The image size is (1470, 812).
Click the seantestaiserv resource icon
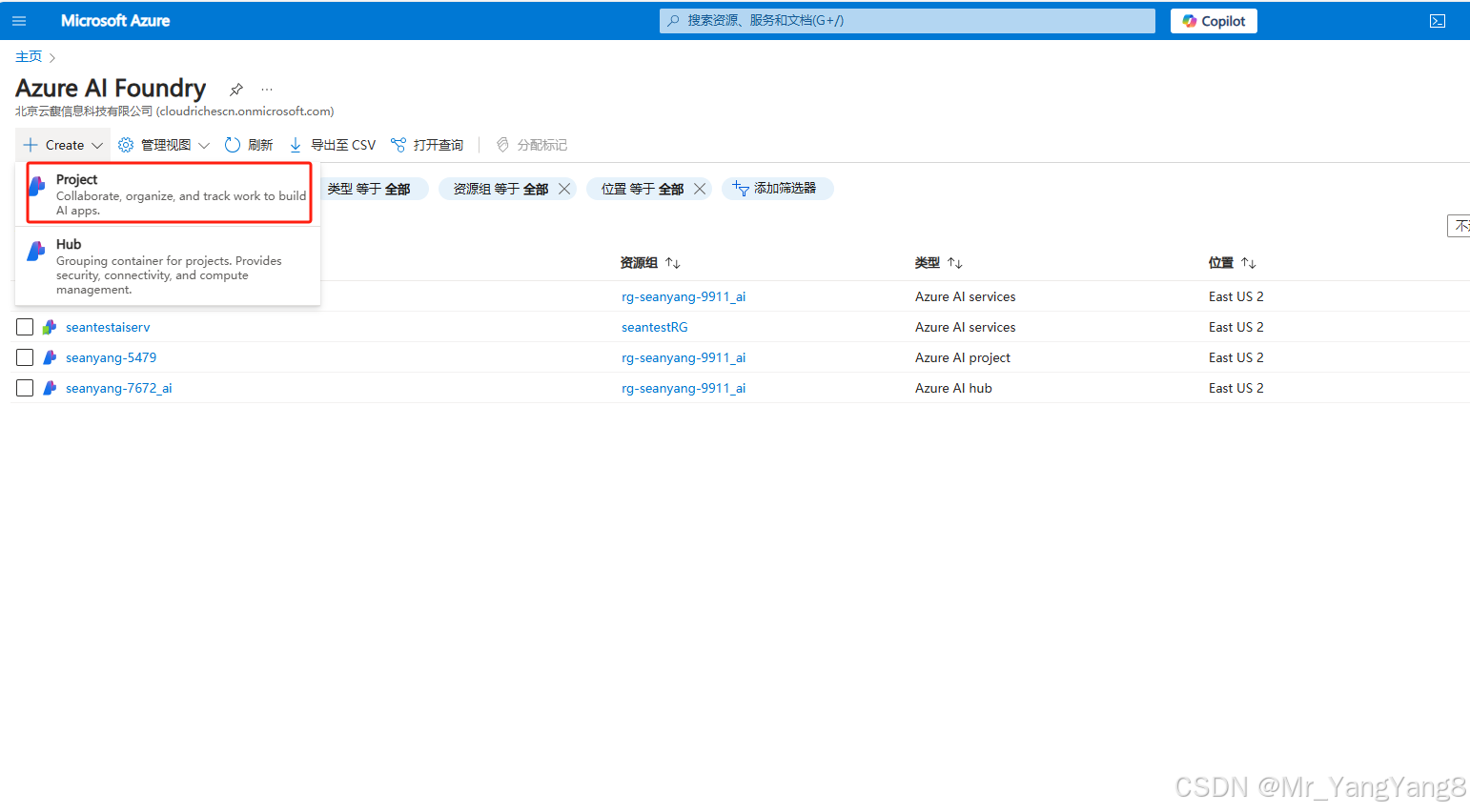point(50,327)
